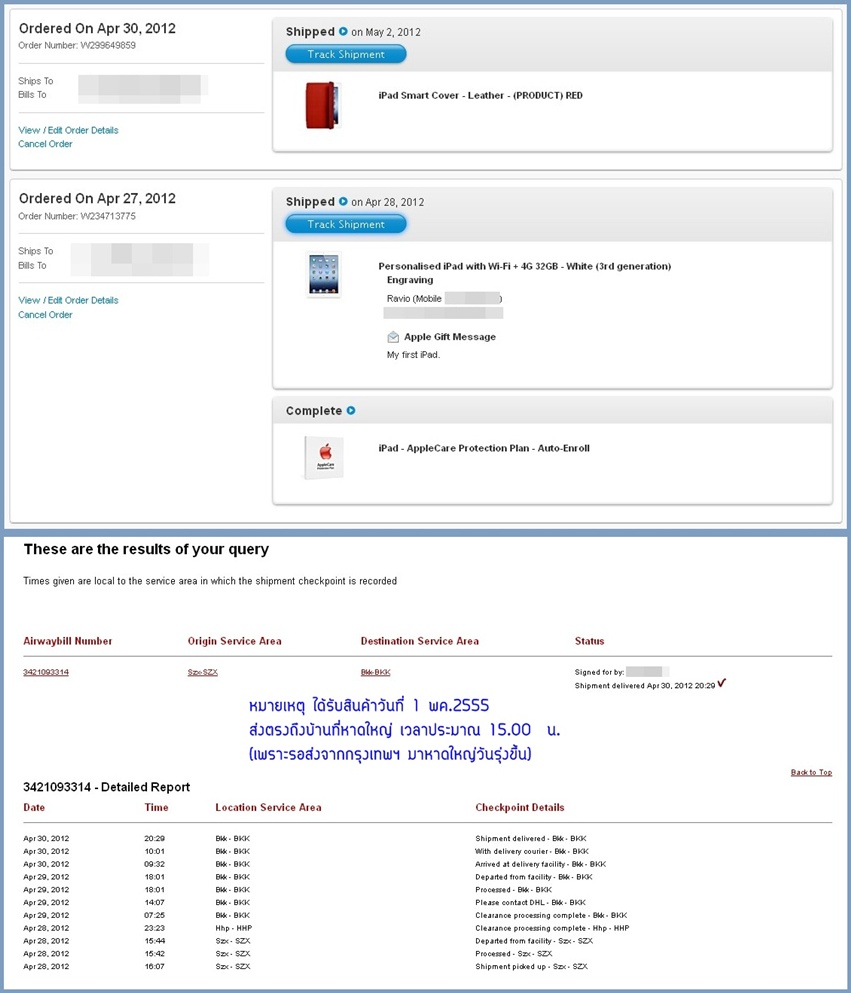This screenshot has height=993, width=851.
Task: Cancel Order for order W299649859
Action: click(x=45, y=144)
